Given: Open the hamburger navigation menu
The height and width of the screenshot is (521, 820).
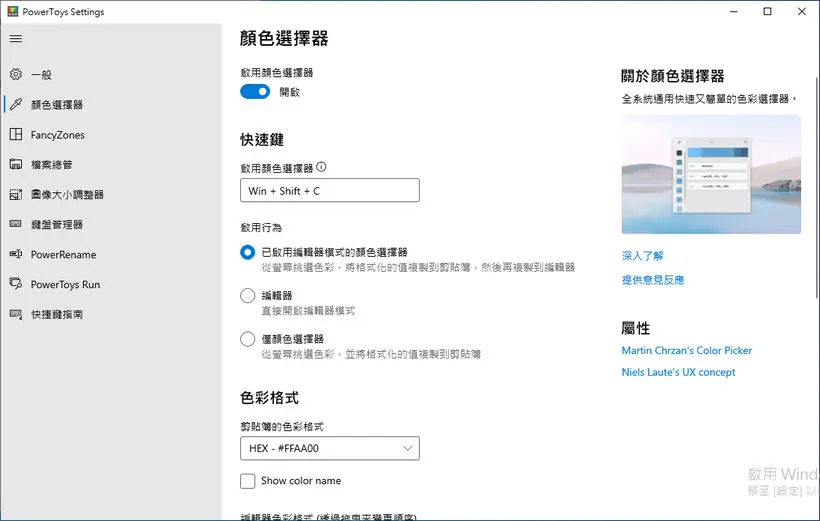Looking at the screenshot, I should point(16,39).
